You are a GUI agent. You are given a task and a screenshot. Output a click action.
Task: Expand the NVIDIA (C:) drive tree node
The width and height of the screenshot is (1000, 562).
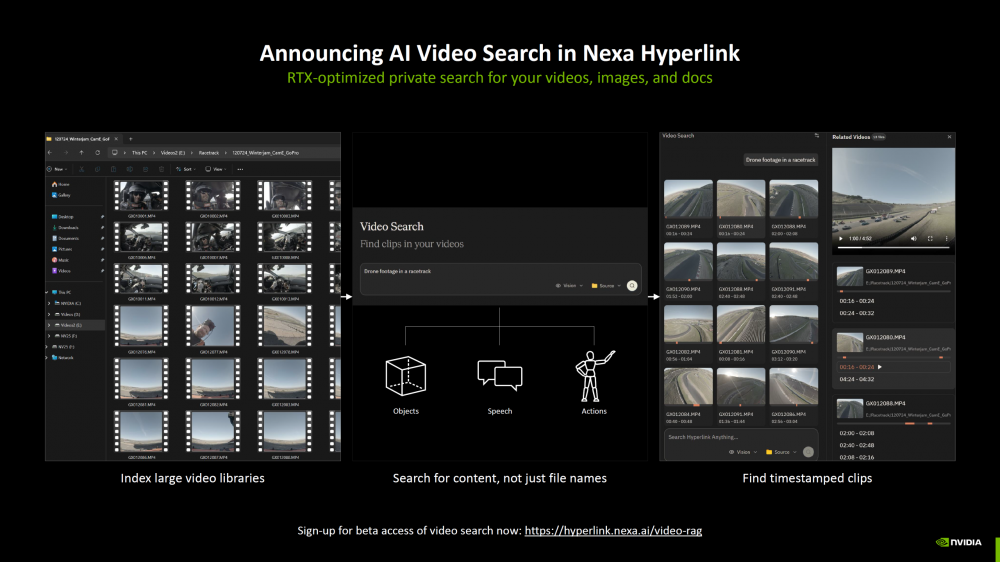tap(50, 302)
